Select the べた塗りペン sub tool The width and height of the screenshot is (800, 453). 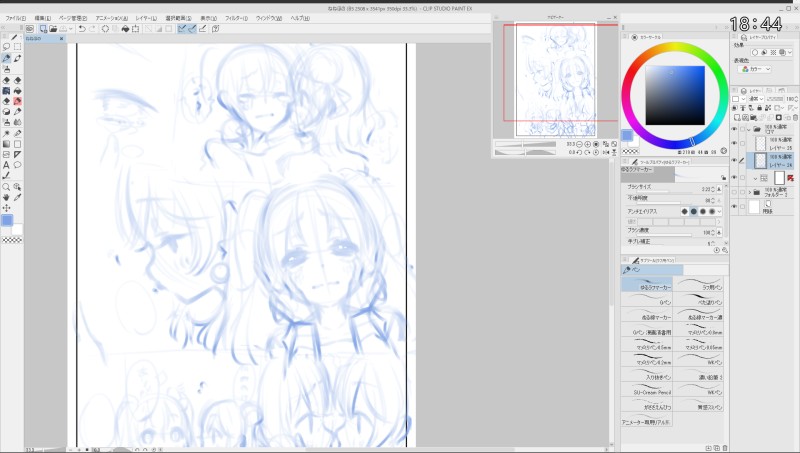[698, 299]
